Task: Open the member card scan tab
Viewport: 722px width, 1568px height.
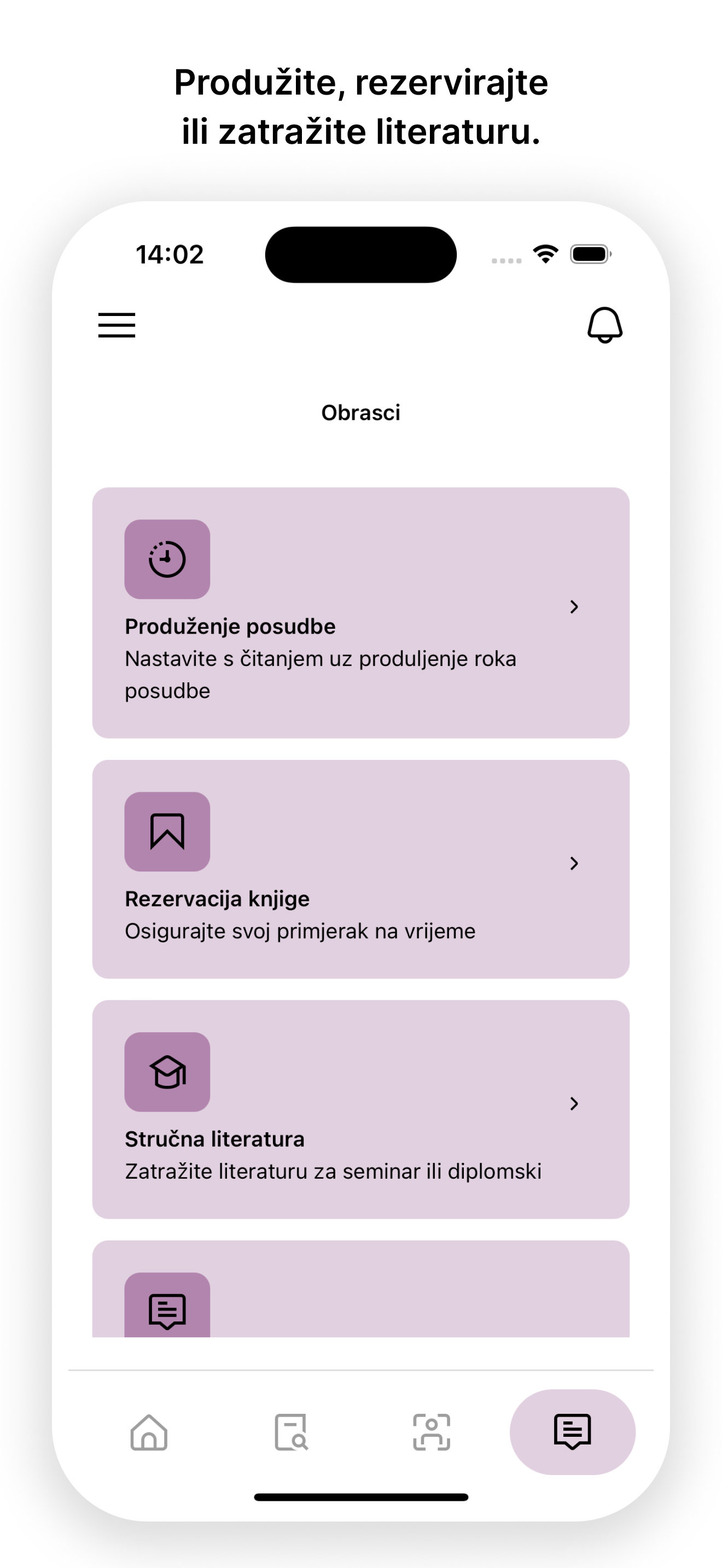Action: pyautogui.click(x=432, y=1432)
